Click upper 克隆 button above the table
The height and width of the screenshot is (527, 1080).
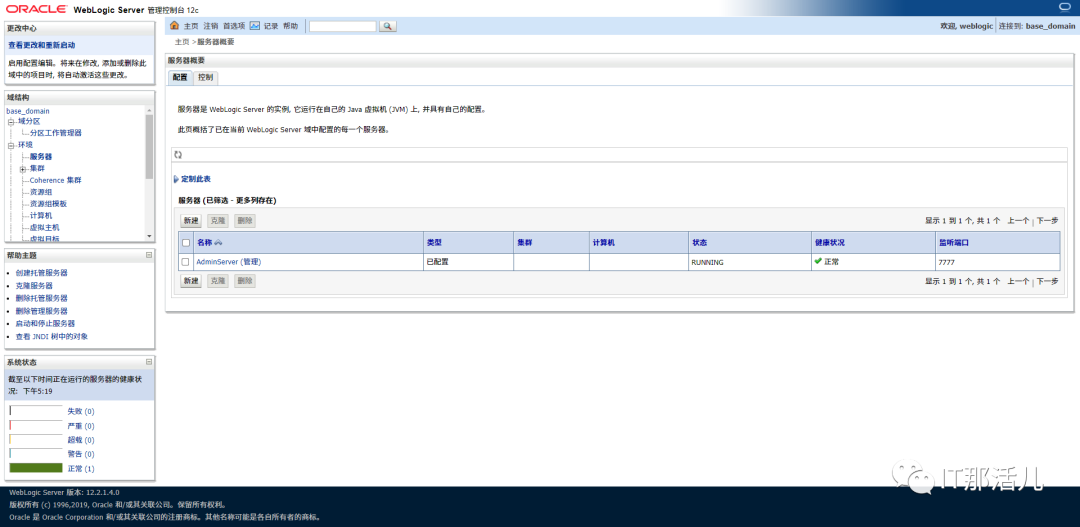(218, 221)
